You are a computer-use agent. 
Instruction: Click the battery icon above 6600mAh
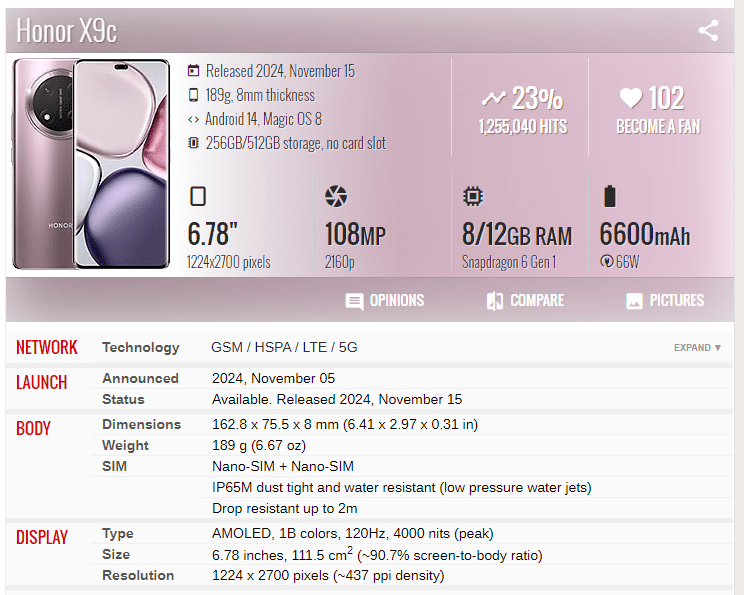609,196
